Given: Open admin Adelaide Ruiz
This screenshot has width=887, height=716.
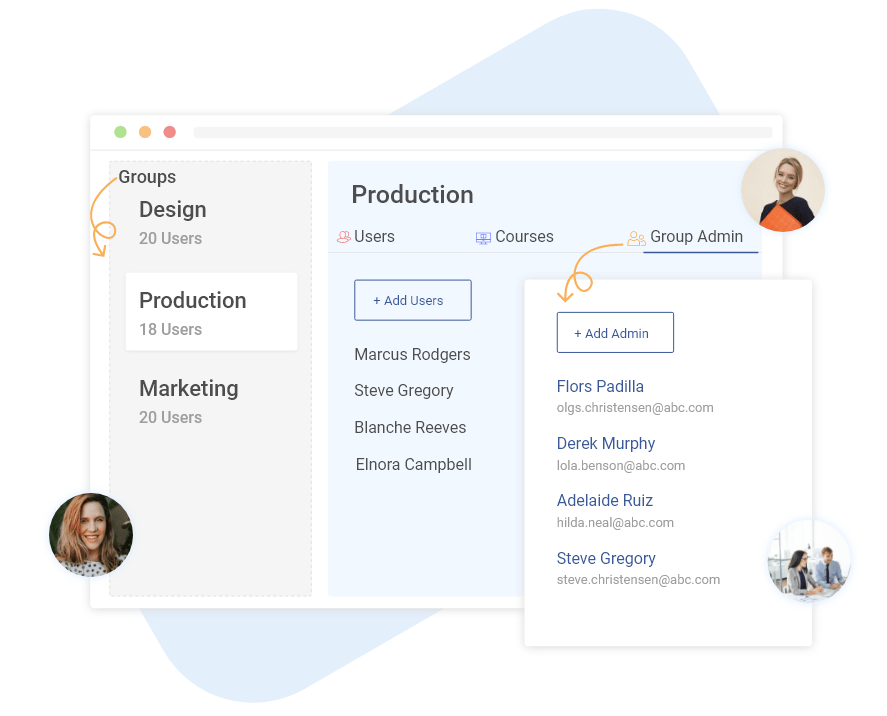Looking at the screenshot, I should tap(605, 501).
